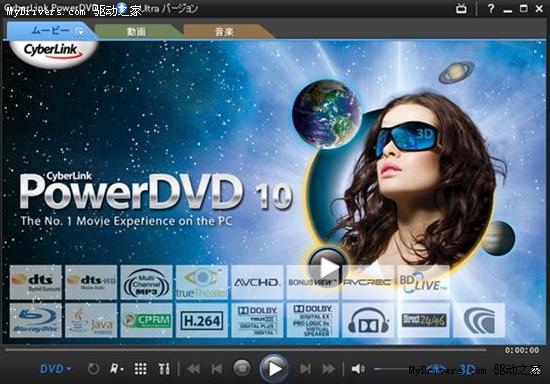This screenshot has height=384, width=550.
Task: Rewind the movie
Action: pos(193,369)
